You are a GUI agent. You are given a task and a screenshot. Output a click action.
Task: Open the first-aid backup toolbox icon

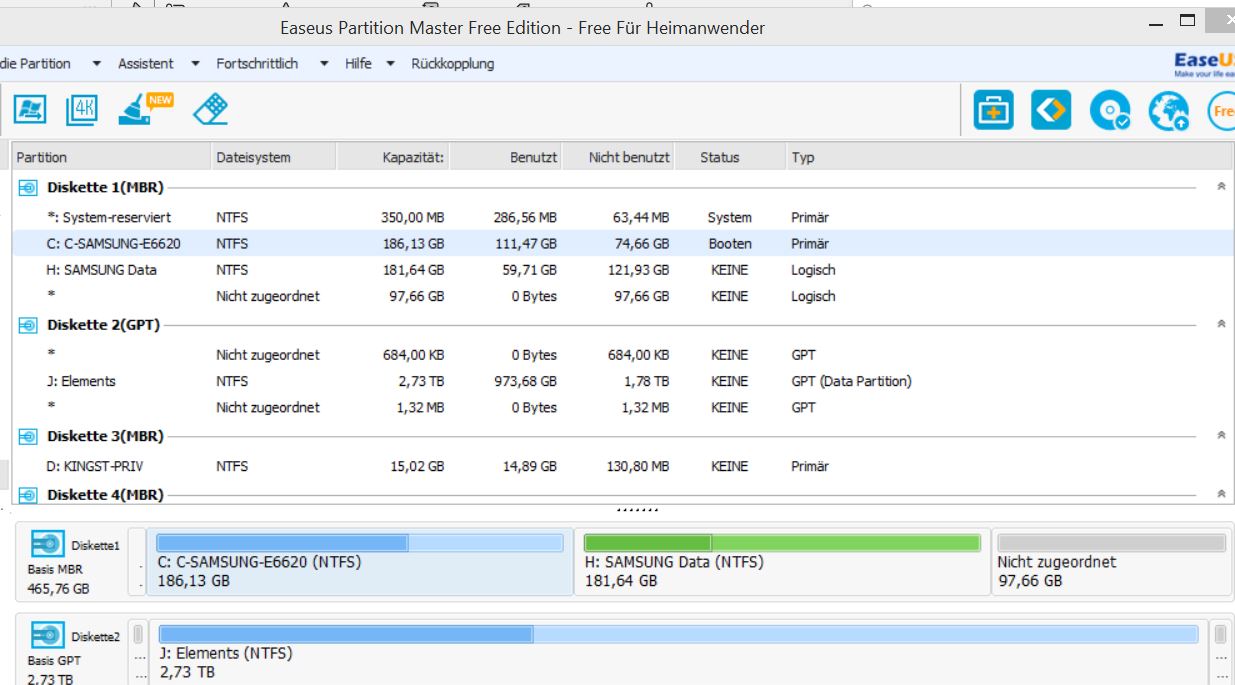993,110
